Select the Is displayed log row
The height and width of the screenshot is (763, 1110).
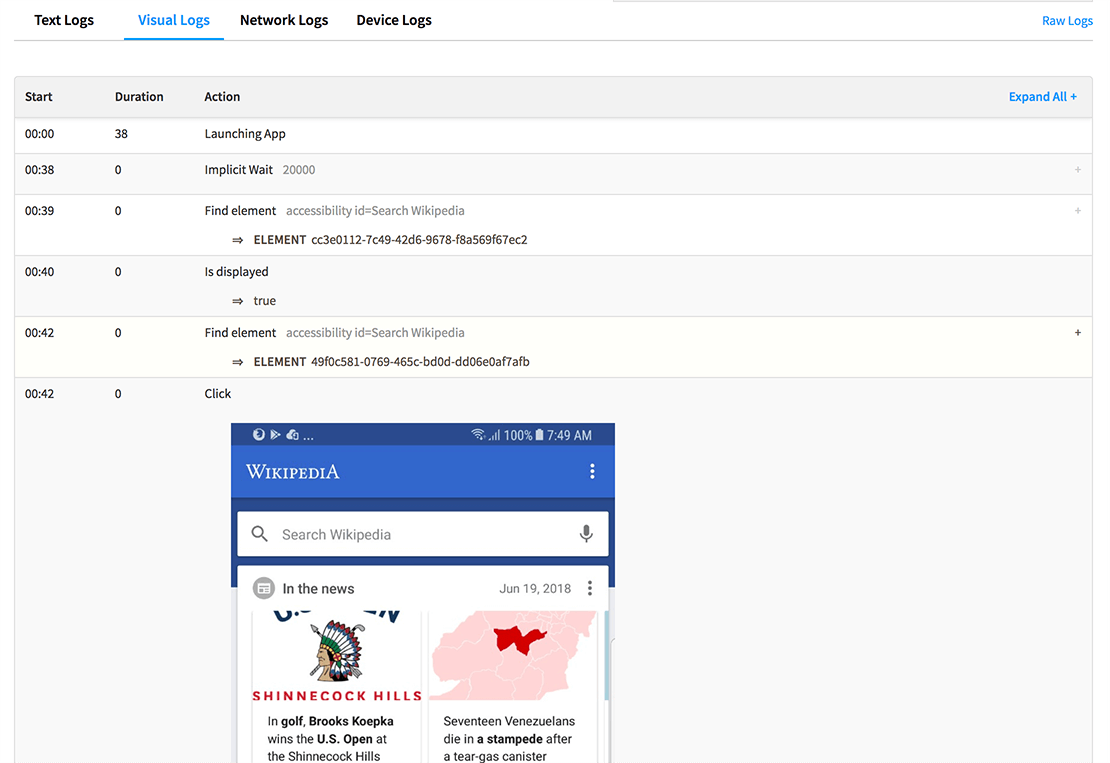pos(553,286)
